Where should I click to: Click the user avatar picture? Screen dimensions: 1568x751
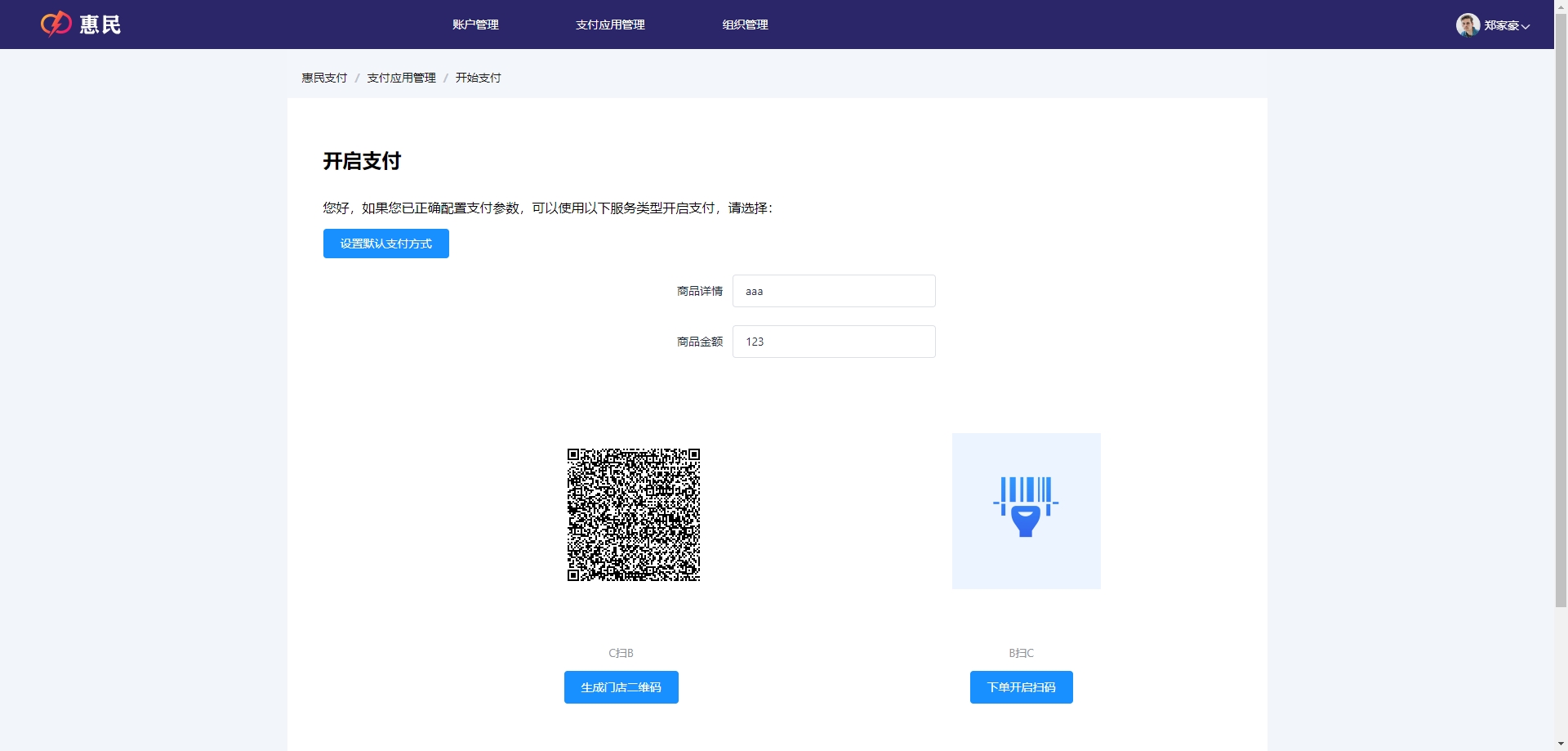[1468, 25]
